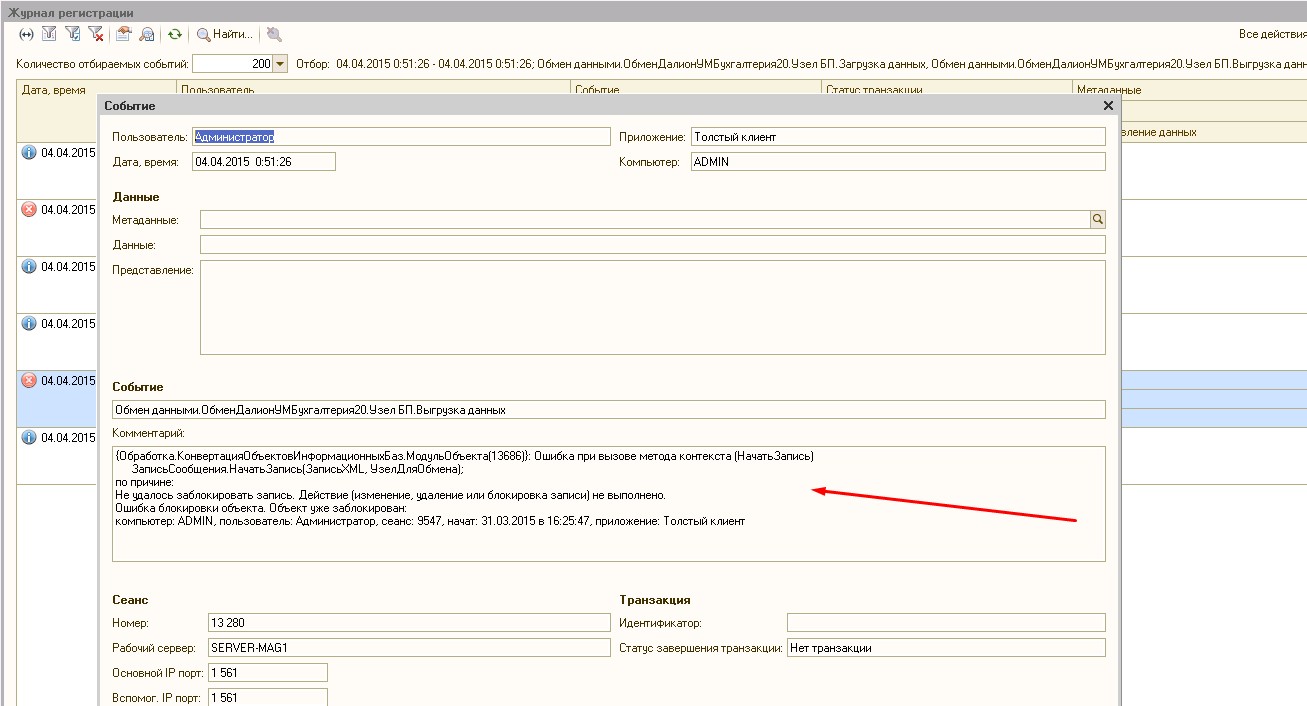The image size is (1307, 706).
Task: Click the Найти... search button
Action: [225, 34]
